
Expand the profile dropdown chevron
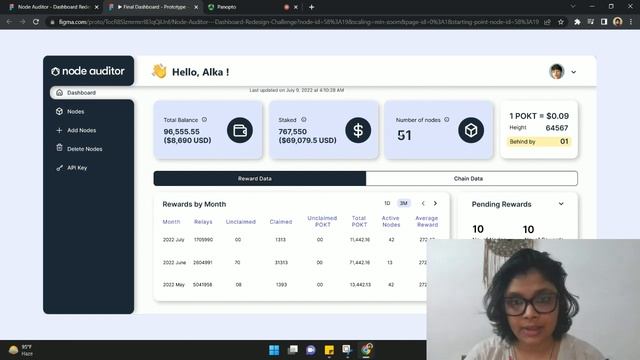(573, 72)
